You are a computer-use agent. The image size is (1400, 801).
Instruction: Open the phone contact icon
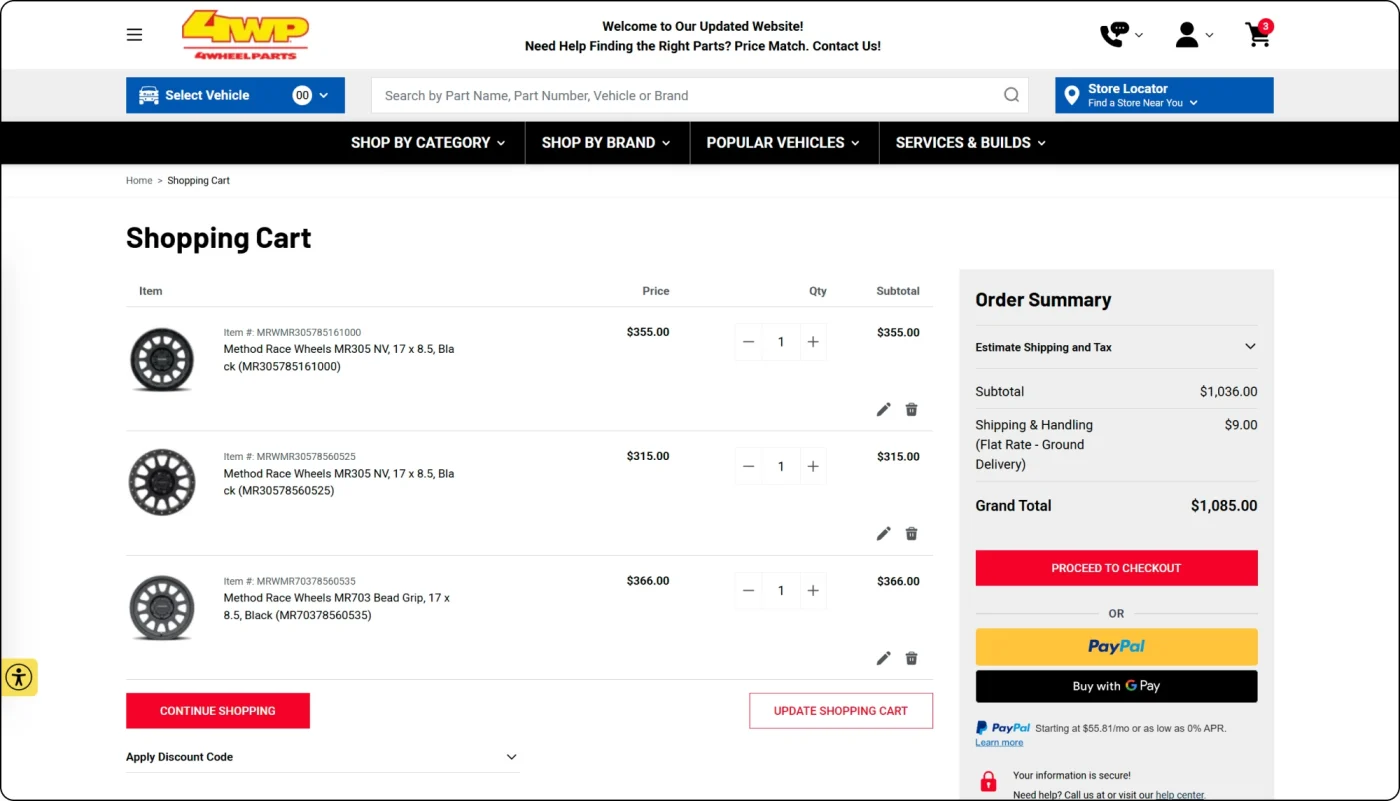coord(1114,35)
